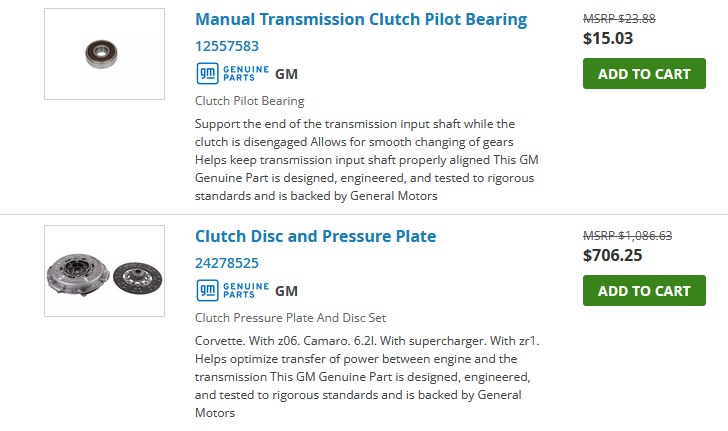Image resolution: width=728 pixels, height=431 pixels.
Task: Click GM Genuine Parts logo under part 12557583
Action: point(232,73)
